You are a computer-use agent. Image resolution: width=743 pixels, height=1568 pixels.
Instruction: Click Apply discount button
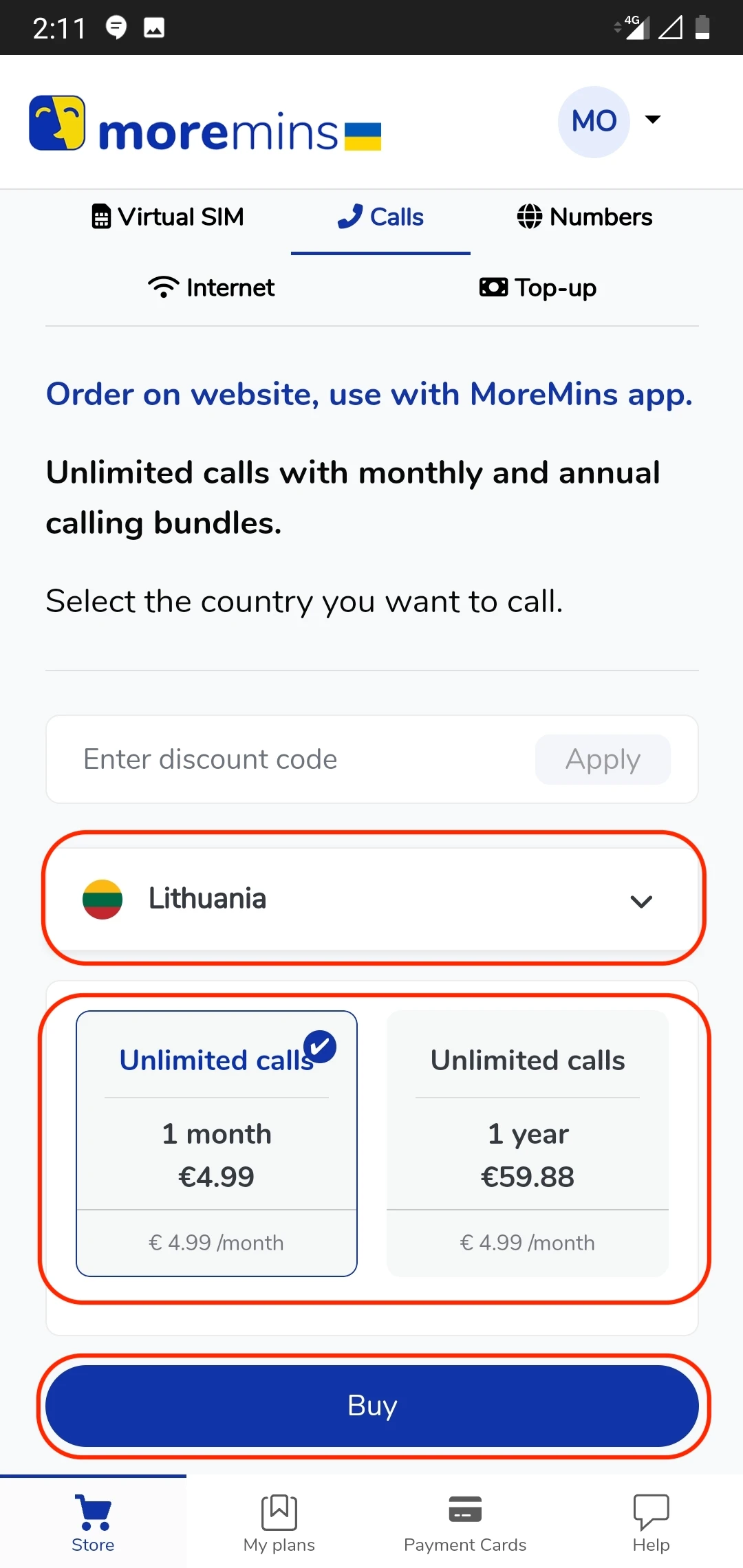point(603,759)
